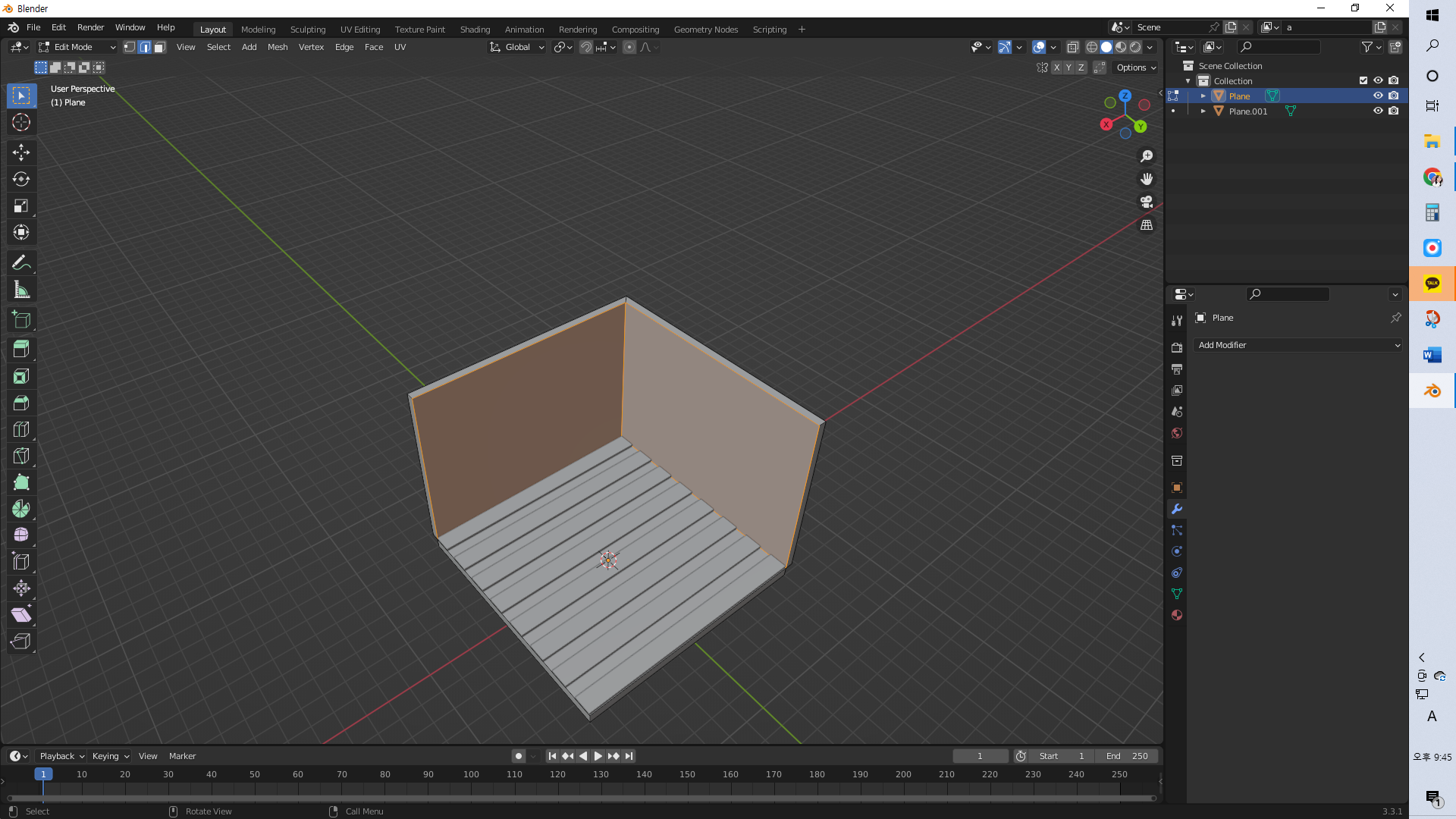
Task: Click the End frame field
Action: 1126,756
